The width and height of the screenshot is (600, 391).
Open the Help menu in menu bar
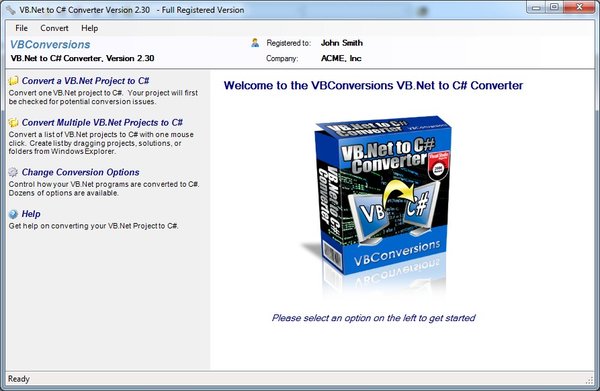[x=90, y=28]
